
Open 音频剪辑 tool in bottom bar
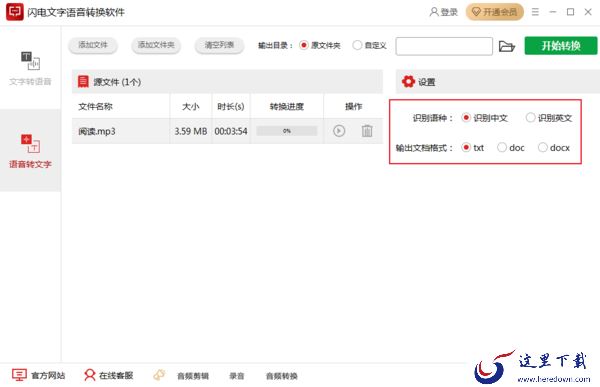click(193, 376)
